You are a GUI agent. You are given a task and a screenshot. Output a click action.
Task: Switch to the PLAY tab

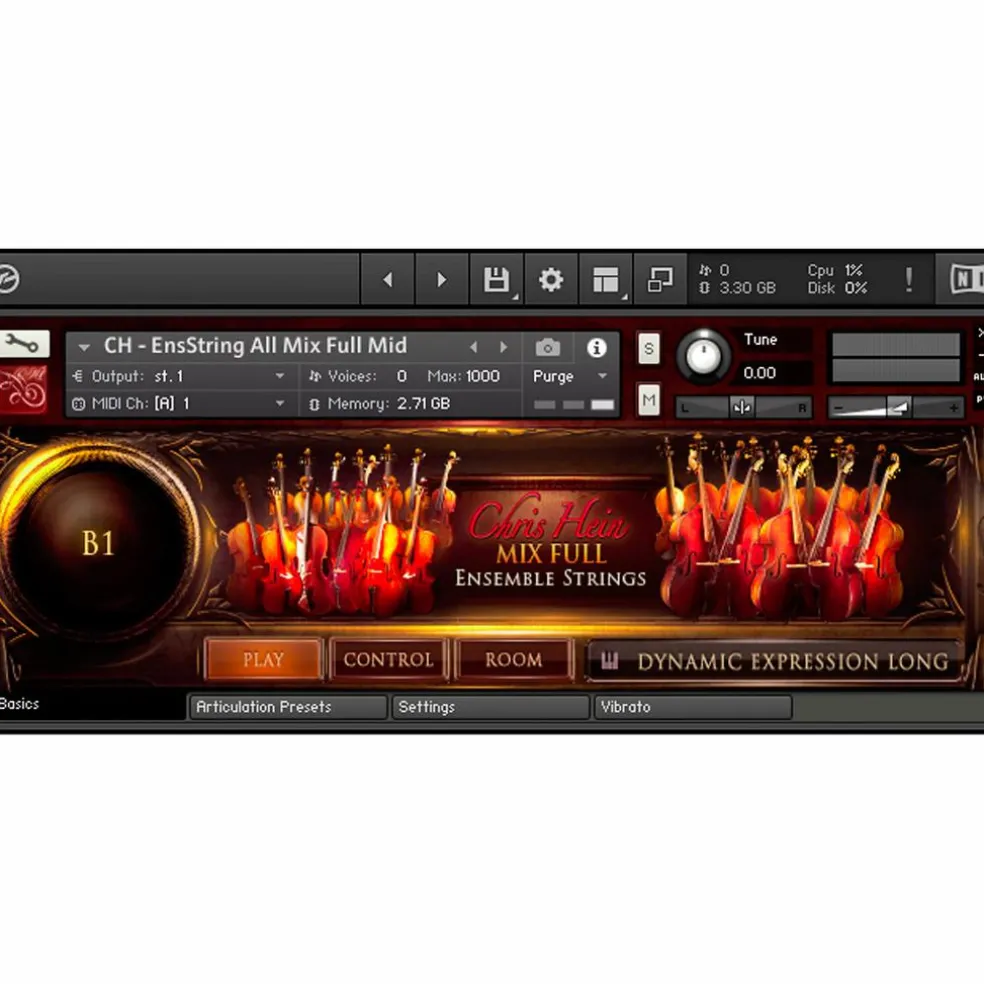tap(264, 660)
